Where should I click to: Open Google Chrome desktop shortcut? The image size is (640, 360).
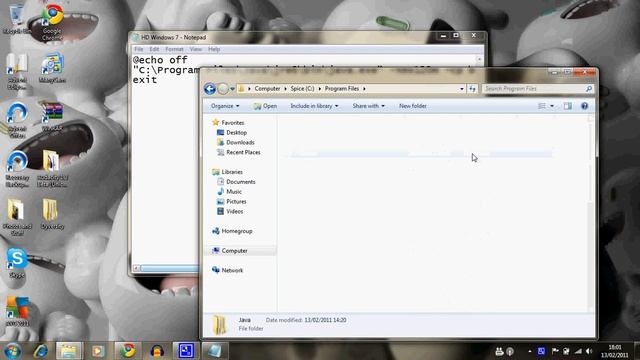(52, 22)
